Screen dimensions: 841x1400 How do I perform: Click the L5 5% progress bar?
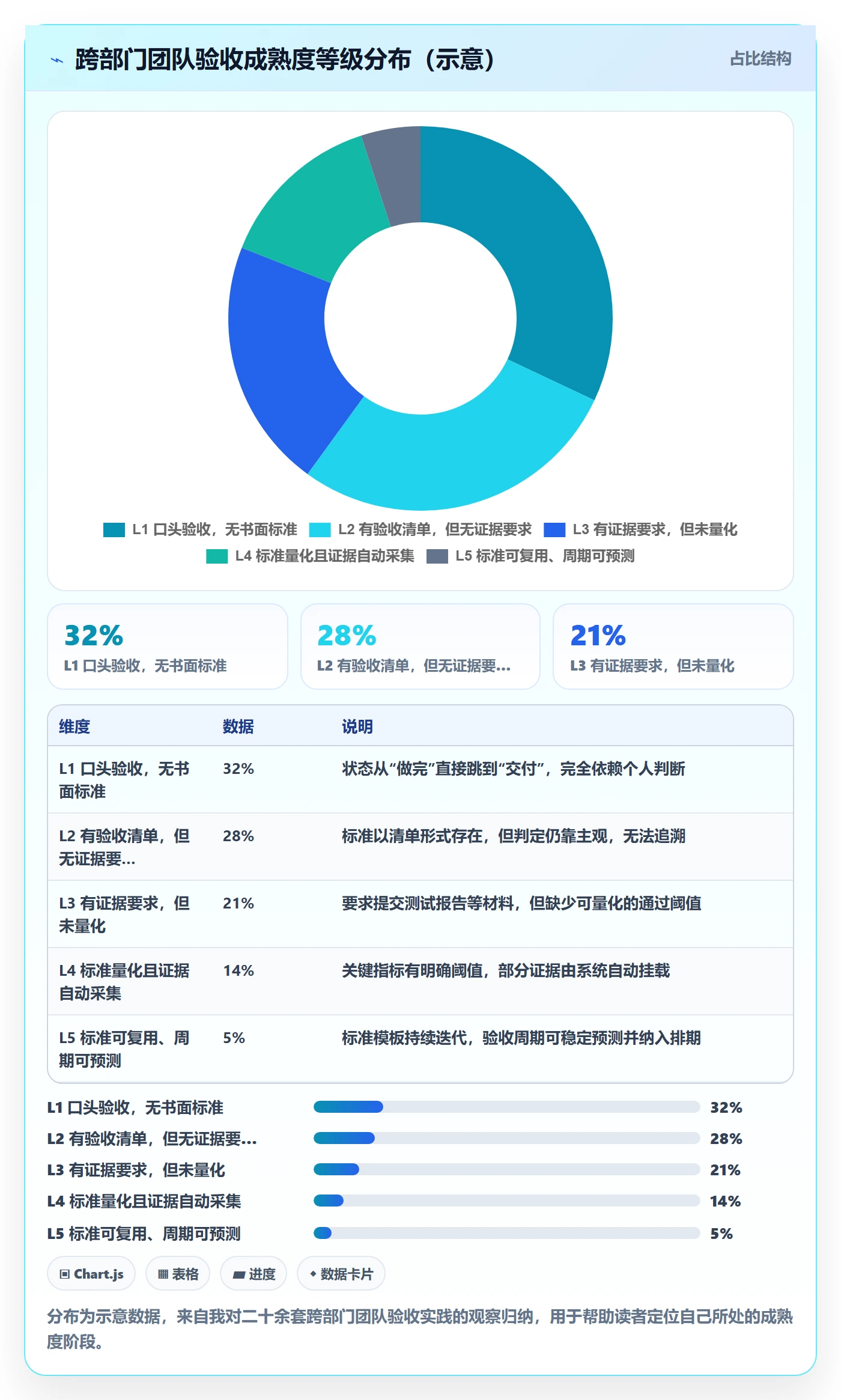[x=506, y=1233]
